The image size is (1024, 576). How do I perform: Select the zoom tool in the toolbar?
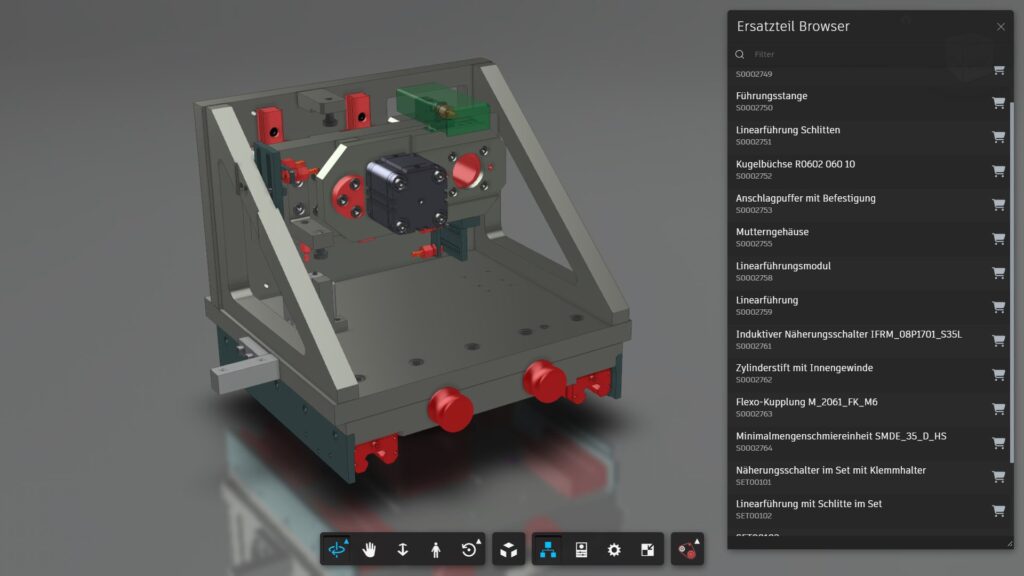tap(402, 550)
